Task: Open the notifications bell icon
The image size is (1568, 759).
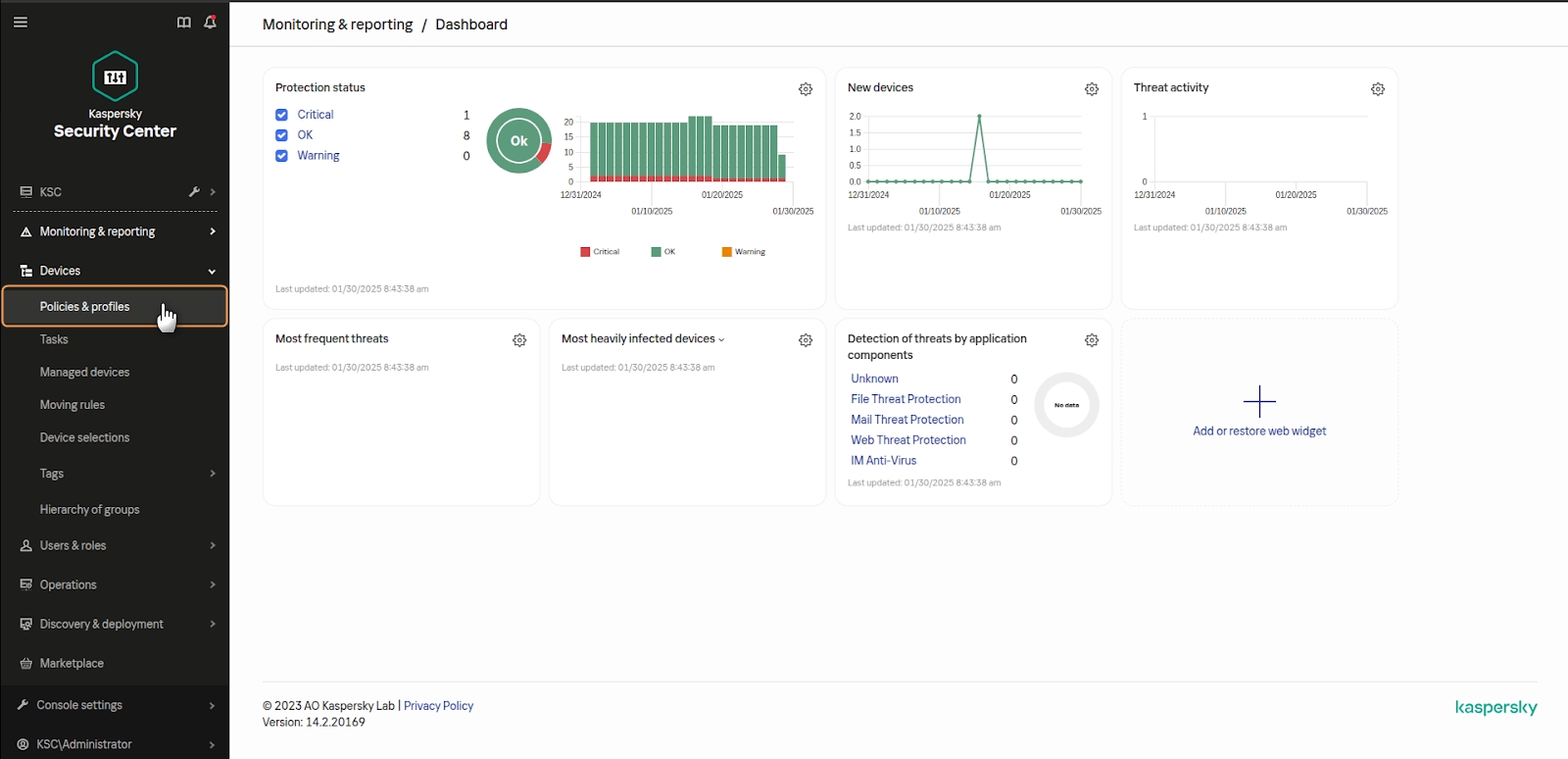Action: click(210, 23)
